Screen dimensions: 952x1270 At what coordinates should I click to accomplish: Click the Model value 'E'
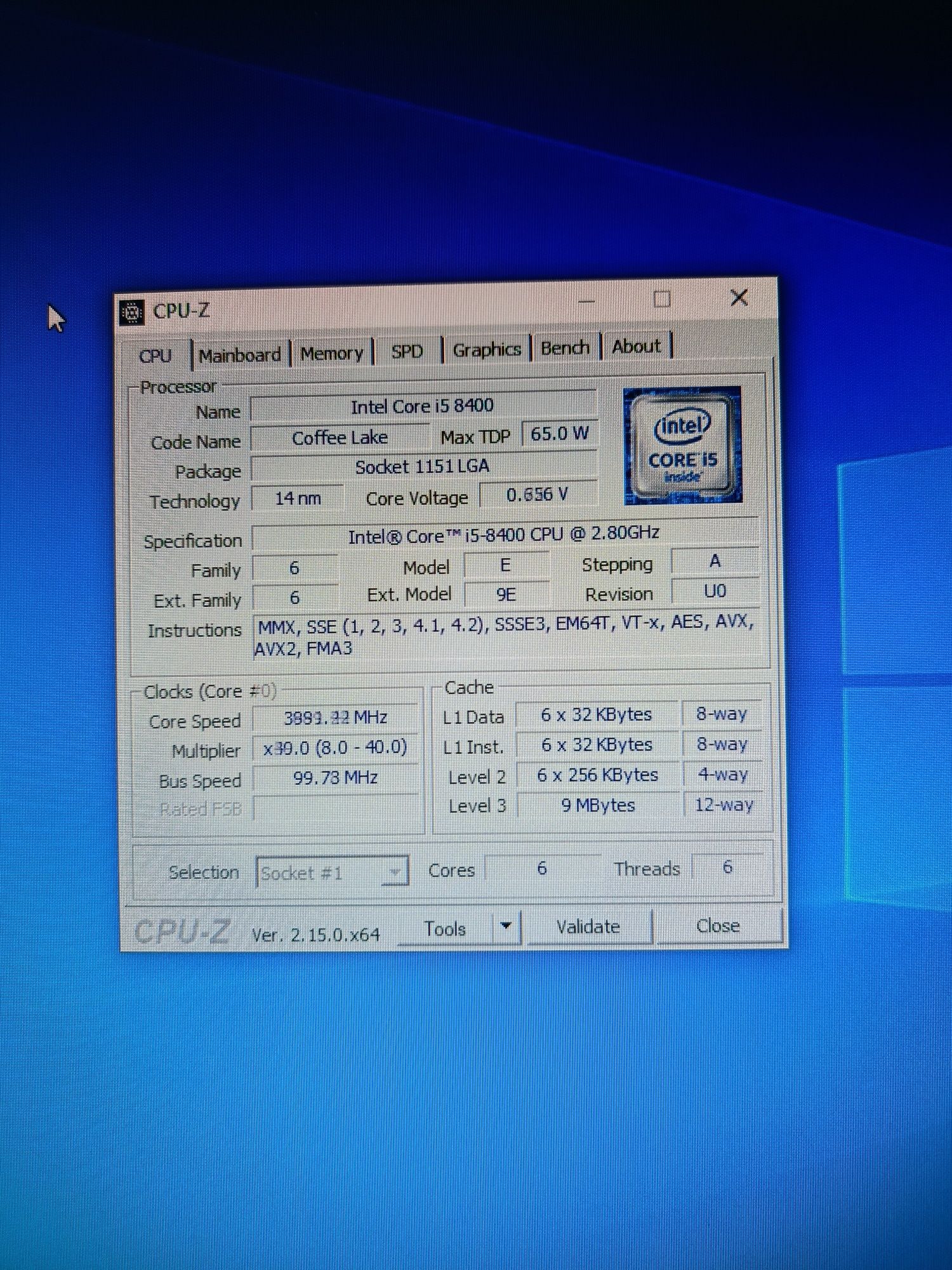tap(506, 565)
